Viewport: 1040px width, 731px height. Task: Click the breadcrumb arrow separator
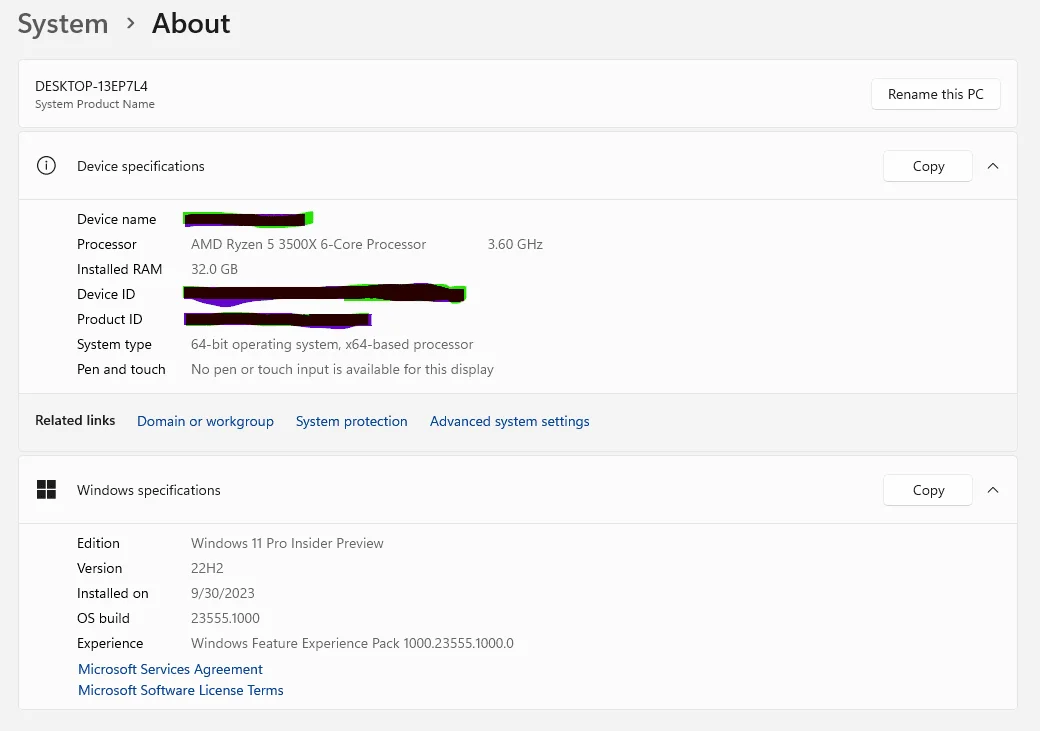click(131, 24)
